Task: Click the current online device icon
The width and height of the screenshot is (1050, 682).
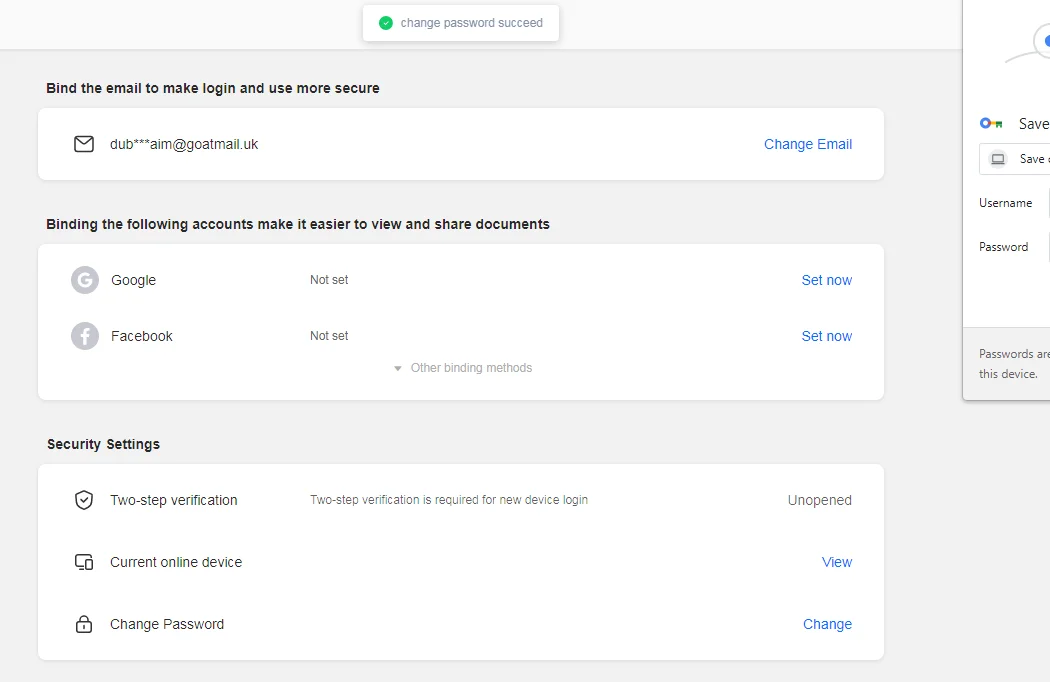Action: click(x=84, y=562)
